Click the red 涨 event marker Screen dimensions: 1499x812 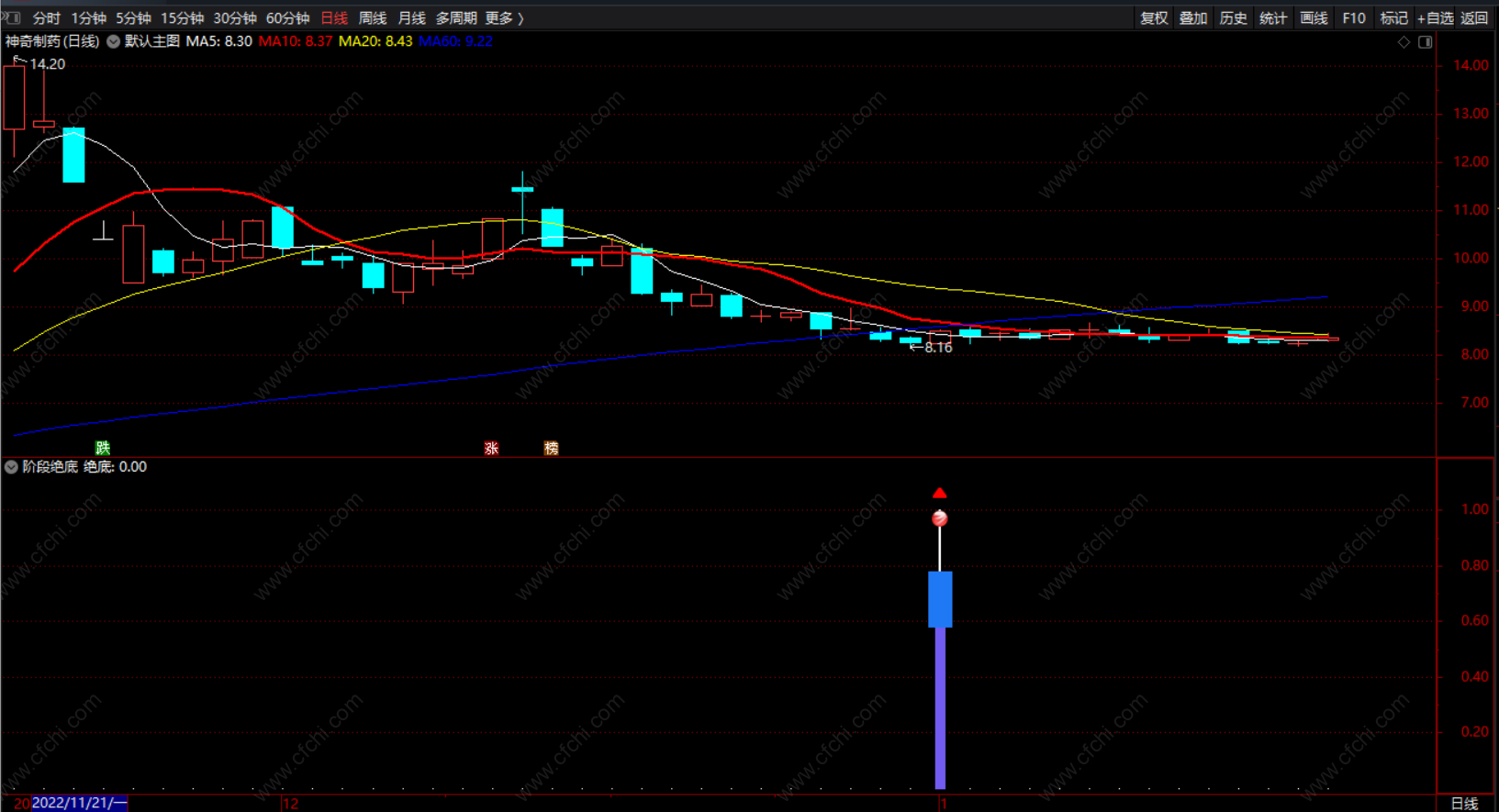coord(491,448)
